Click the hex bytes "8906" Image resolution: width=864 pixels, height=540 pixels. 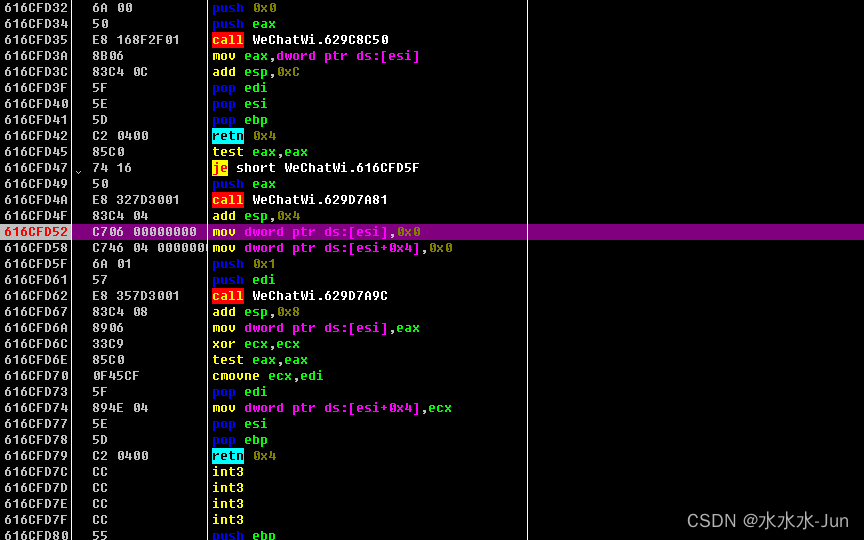[108, 327]
